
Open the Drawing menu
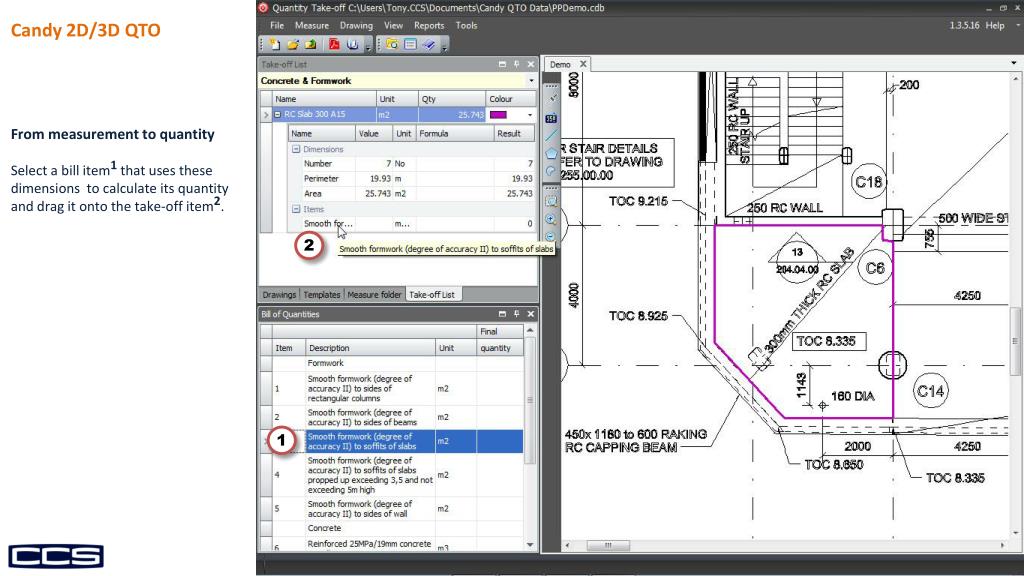pyautogui.click(x=356, y=25)
